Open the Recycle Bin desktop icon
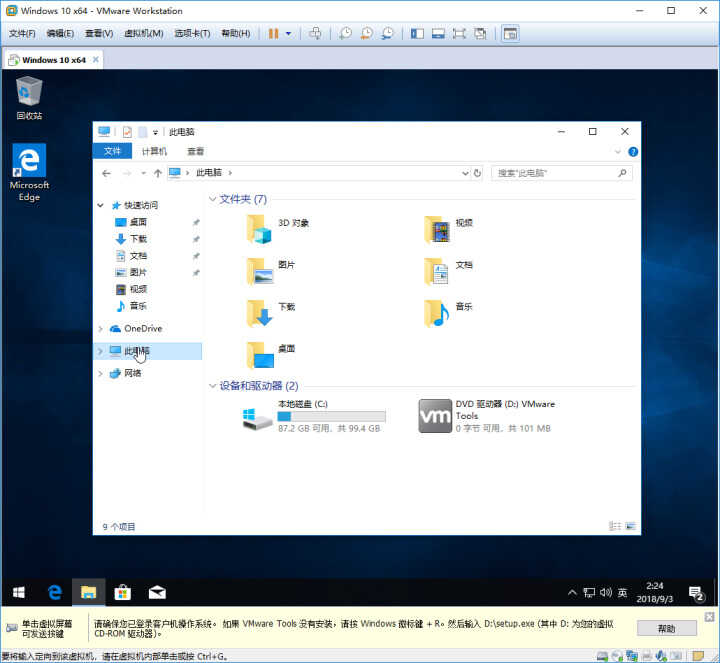This screenshot has height=663, width=720. [29, 98]
